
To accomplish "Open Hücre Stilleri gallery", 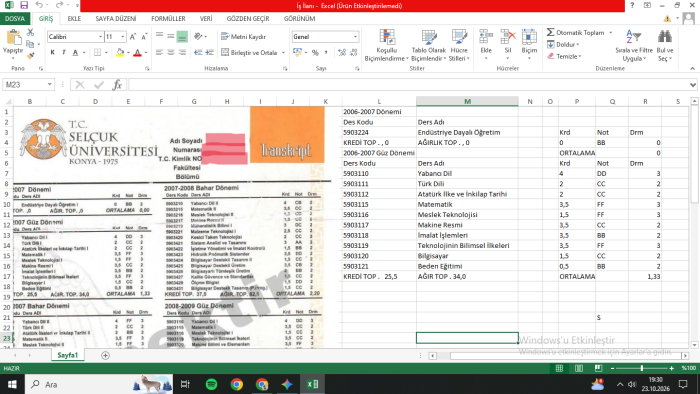I will click(459, 45).
